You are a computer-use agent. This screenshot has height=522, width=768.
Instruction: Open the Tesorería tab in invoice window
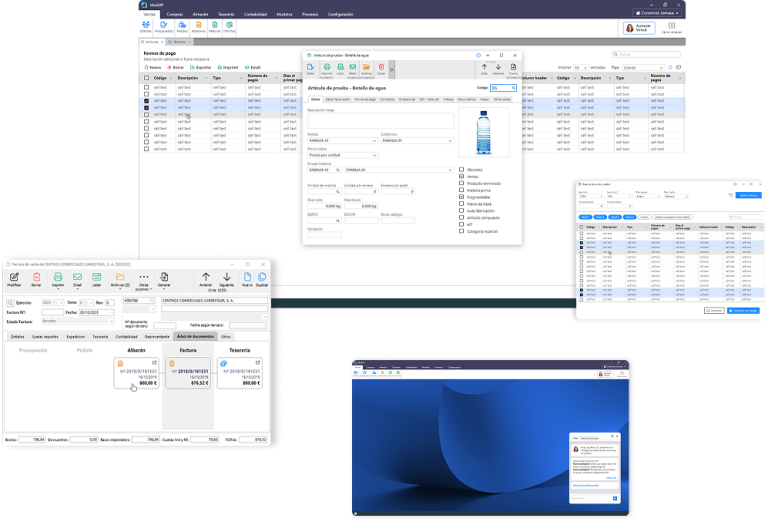[x=100, y=337]
